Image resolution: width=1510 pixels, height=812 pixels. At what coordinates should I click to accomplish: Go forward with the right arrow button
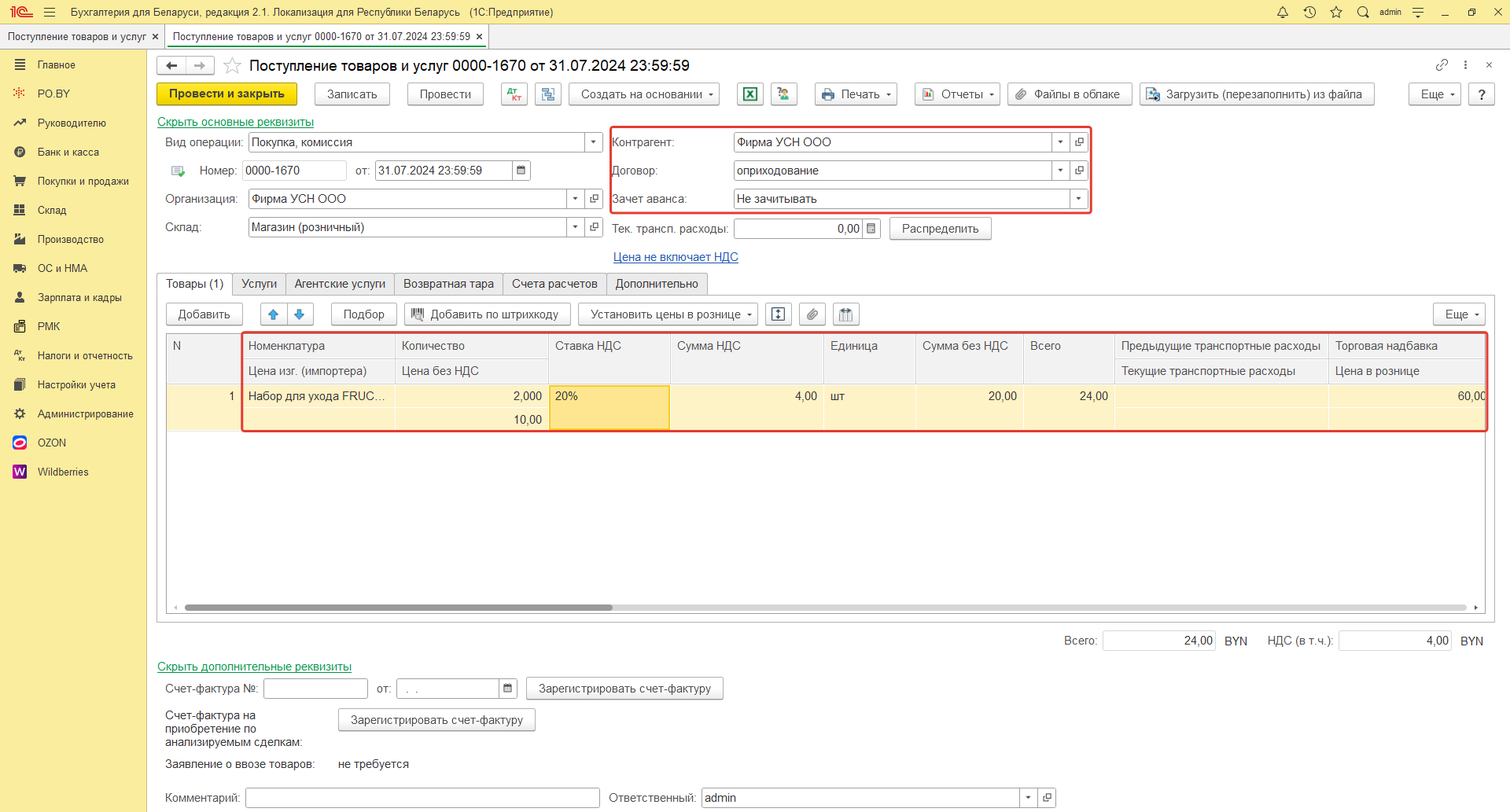click(x=200, y=65)
